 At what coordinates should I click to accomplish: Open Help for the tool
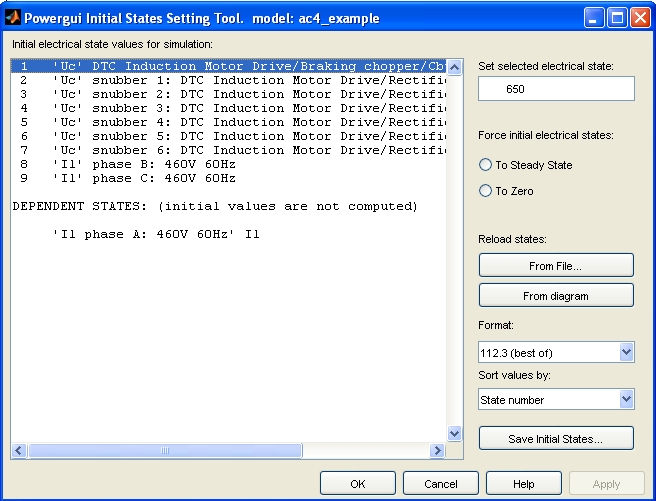523,483
